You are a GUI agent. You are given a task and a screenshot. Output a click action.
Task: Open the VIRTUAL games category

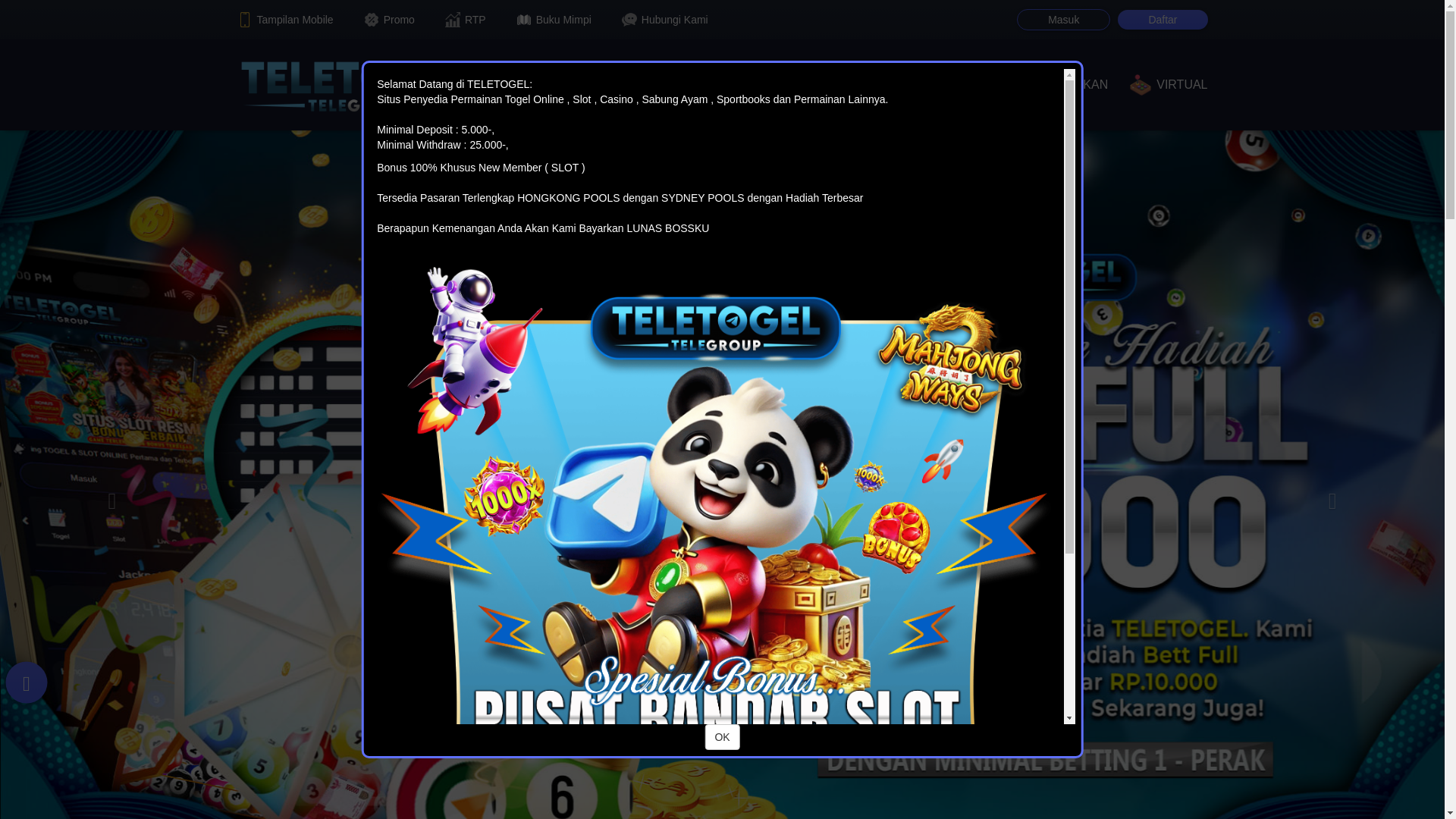(1169, 85)
